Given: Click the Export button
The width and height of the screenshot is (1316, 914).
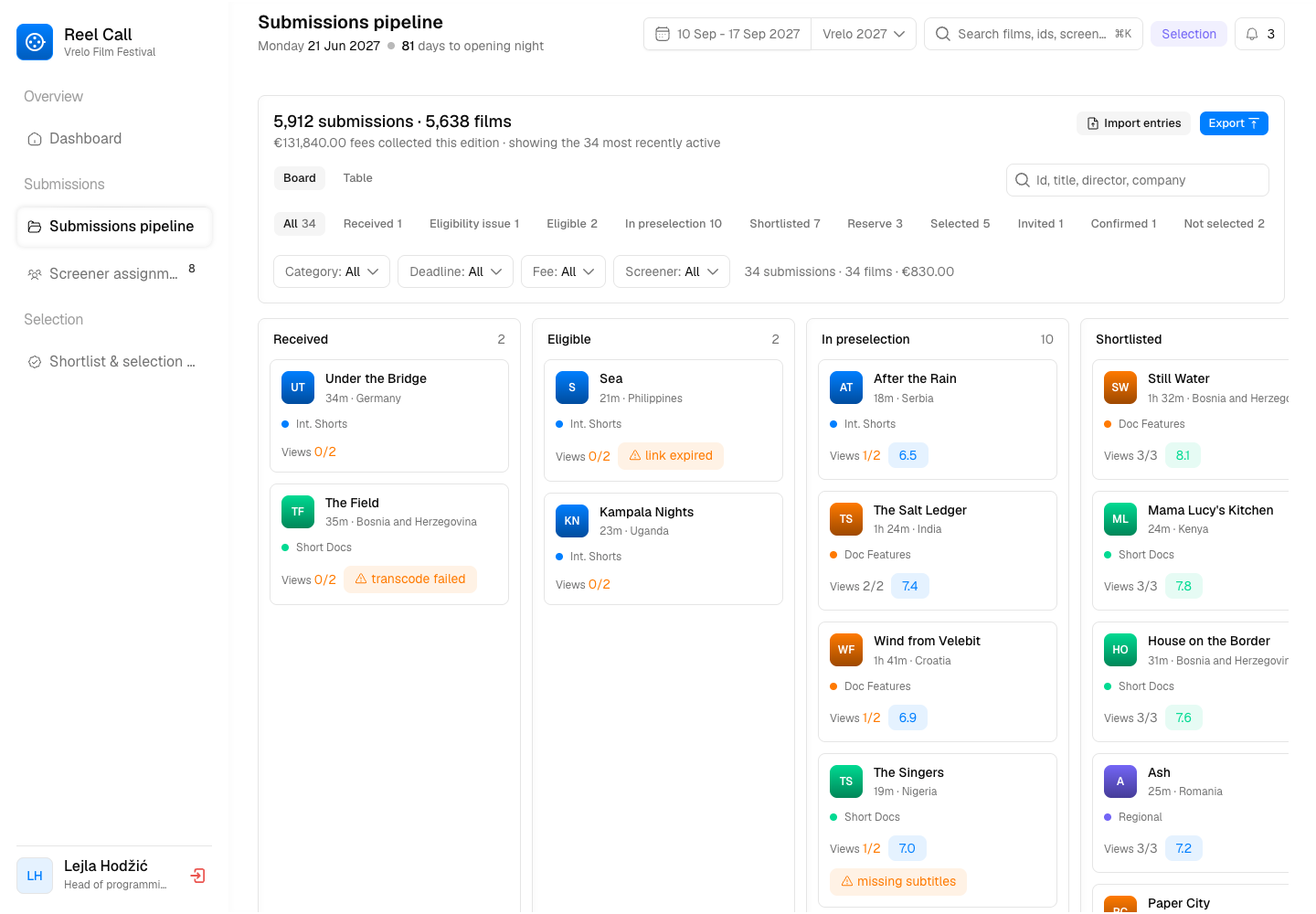Looking at the screenshot, I should point(1234,123).
